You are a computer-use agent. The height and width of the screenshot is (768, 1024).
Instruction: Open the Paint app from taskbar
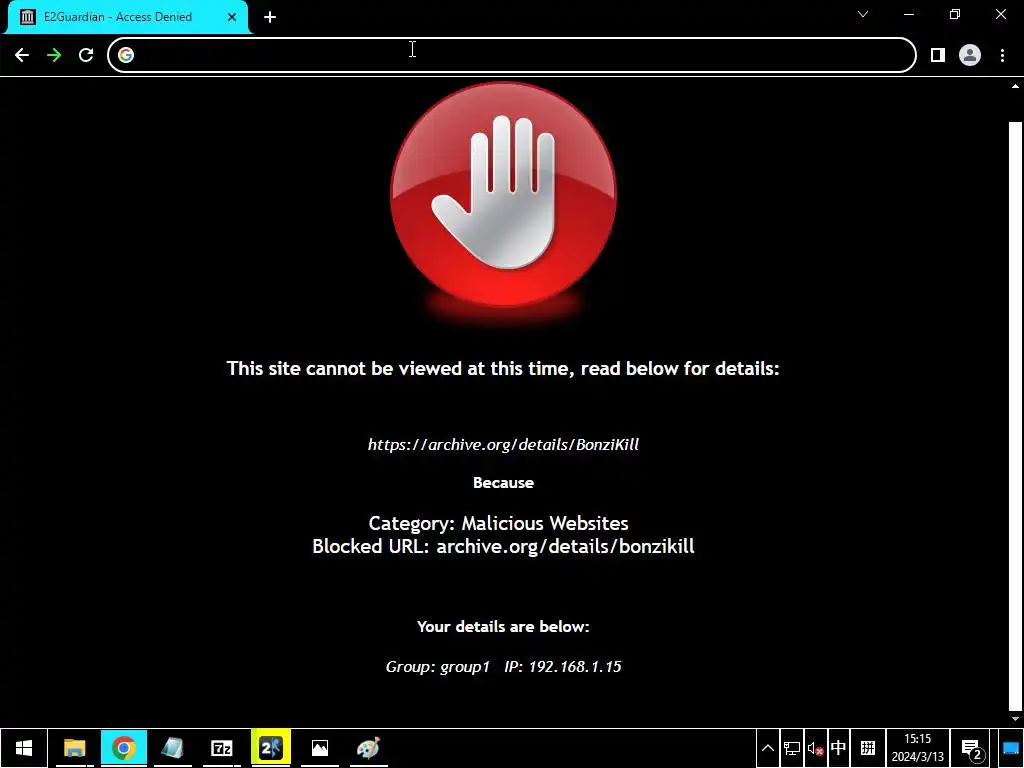click(368, 748)
